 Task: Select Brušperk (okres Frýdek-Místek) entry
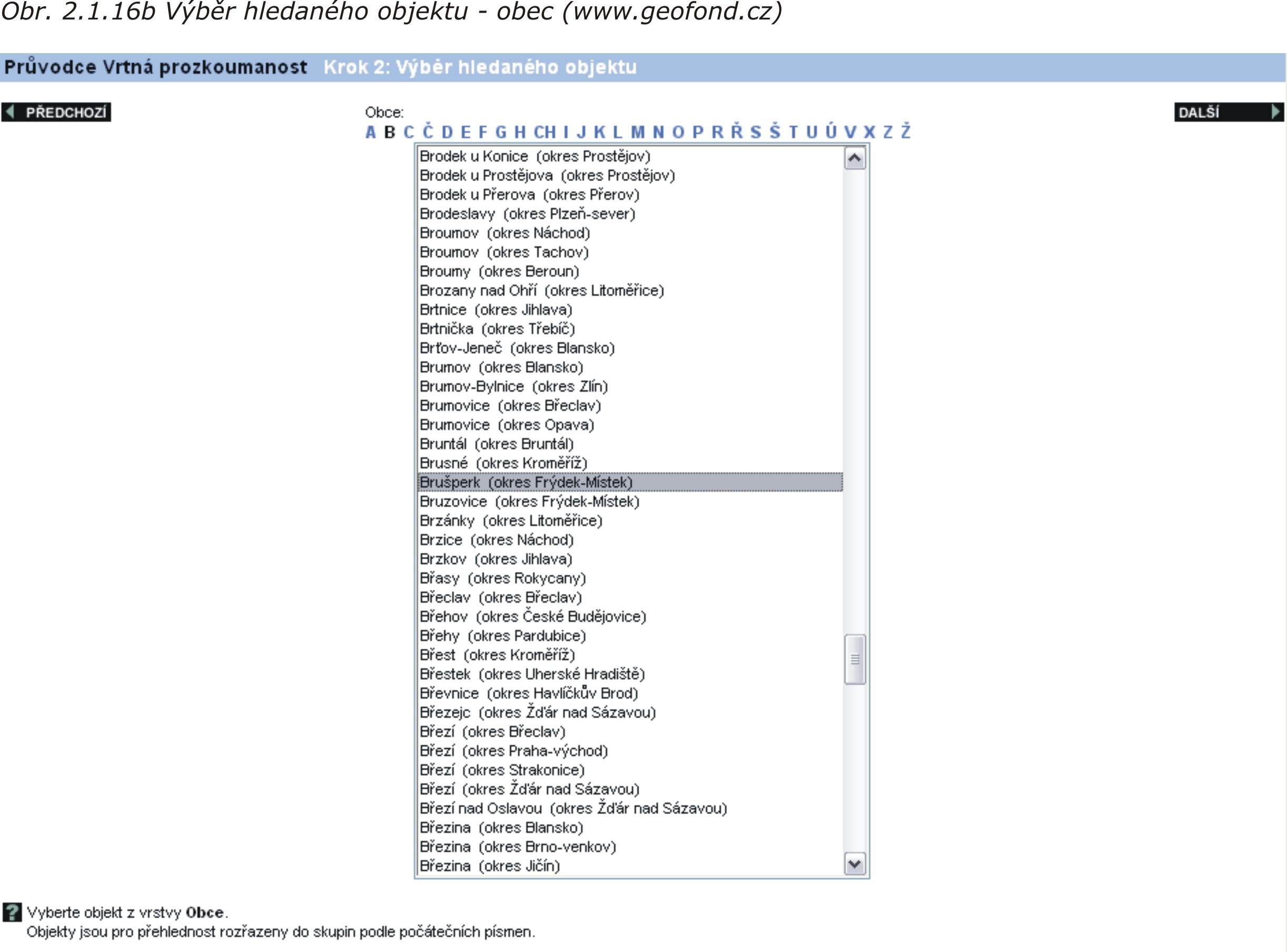526,482
